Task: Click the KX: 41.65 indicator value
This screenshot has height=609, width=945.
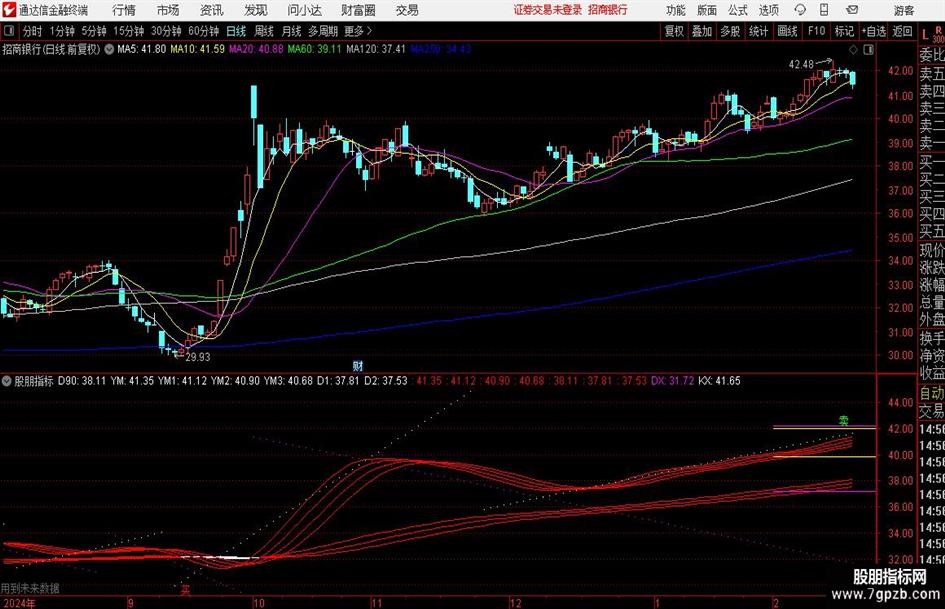Action: point(719,381)
